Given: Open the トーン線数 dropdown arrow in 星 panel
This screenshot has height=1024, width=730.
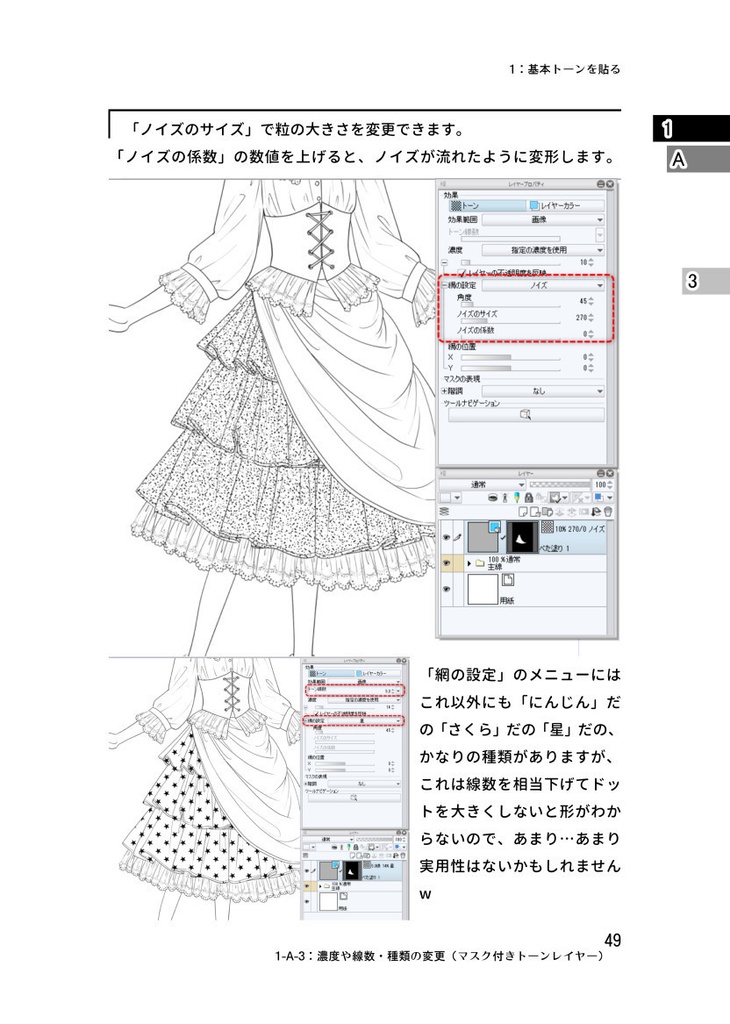Looking at the screenshot, I should (x=398, y=691).
